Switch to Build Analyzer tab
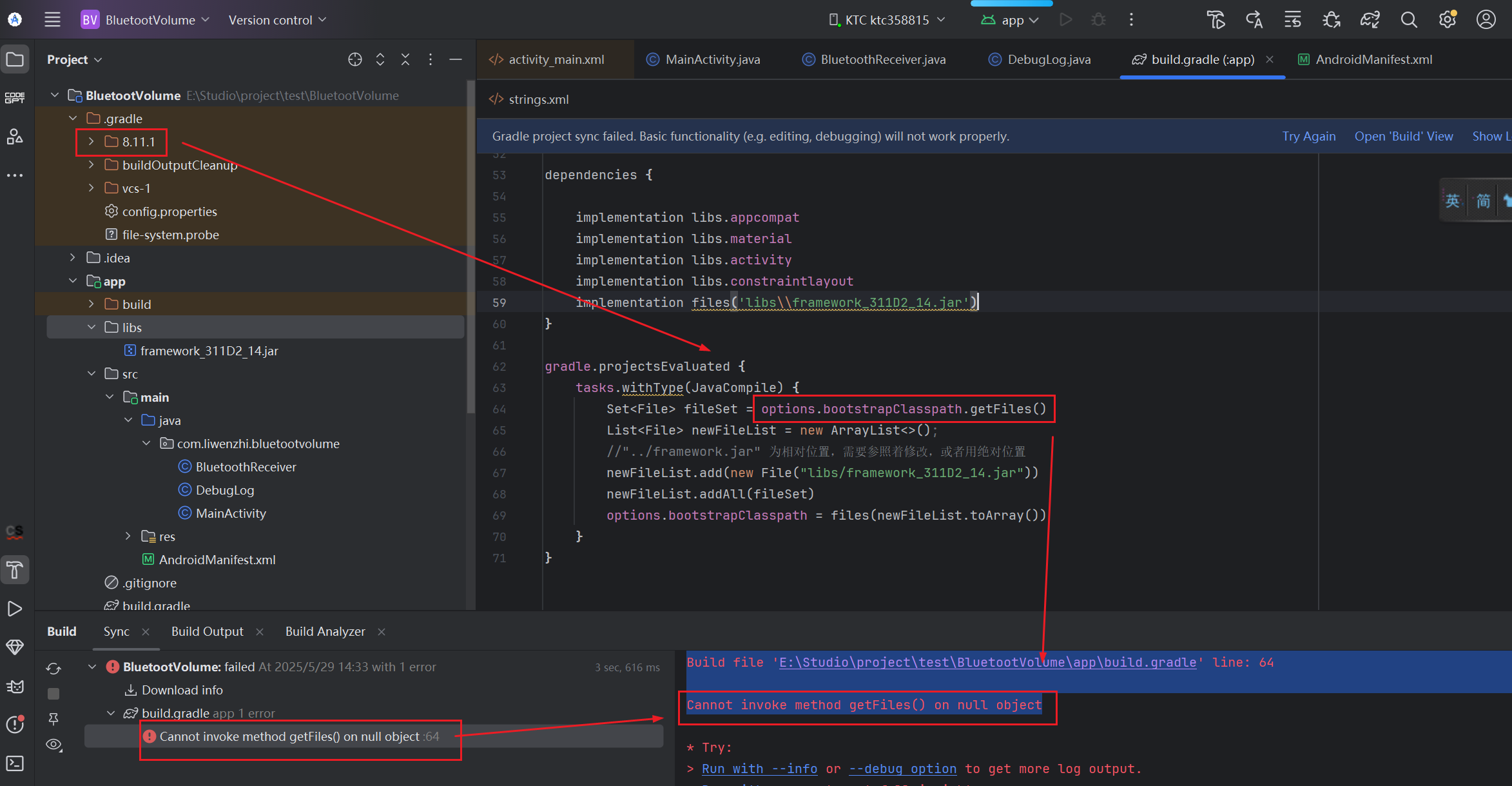The height and width of the screenshot is (786, 1512). (325, 631)
